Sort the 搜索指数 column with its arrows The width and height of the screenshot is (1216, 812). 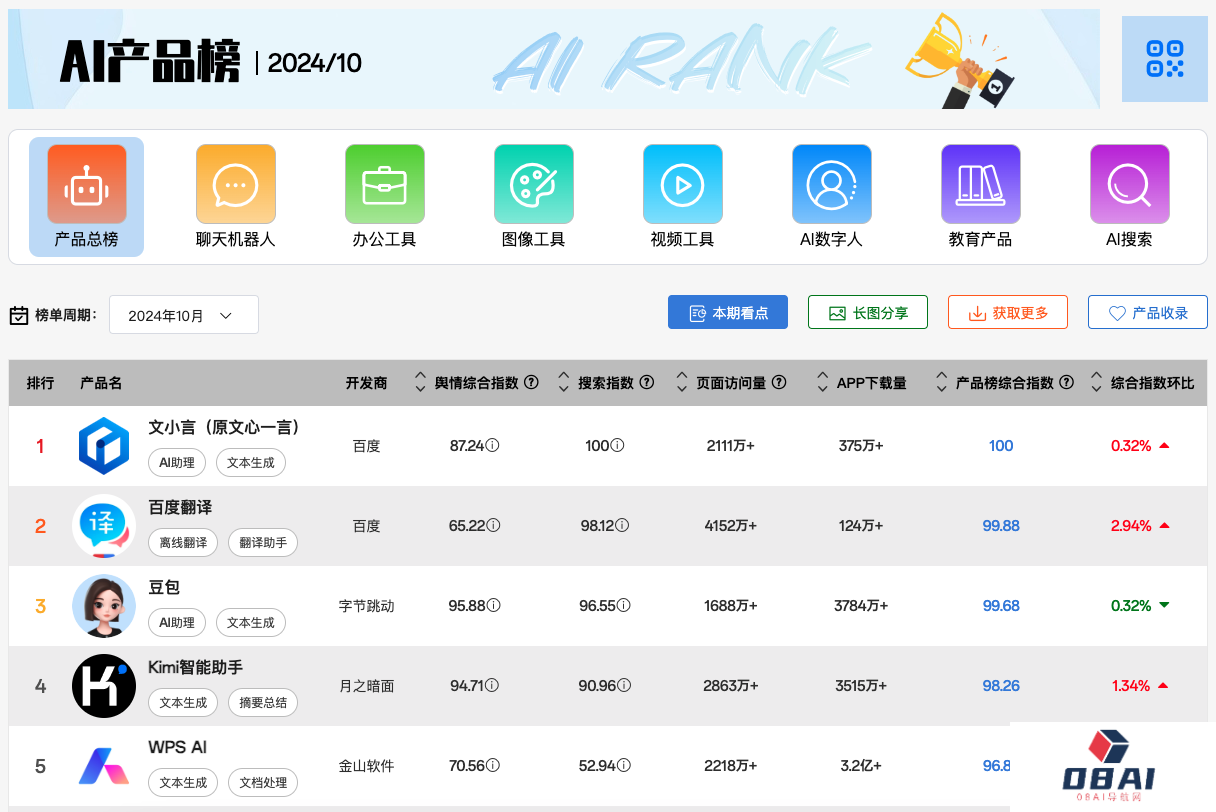pos(563,382)
